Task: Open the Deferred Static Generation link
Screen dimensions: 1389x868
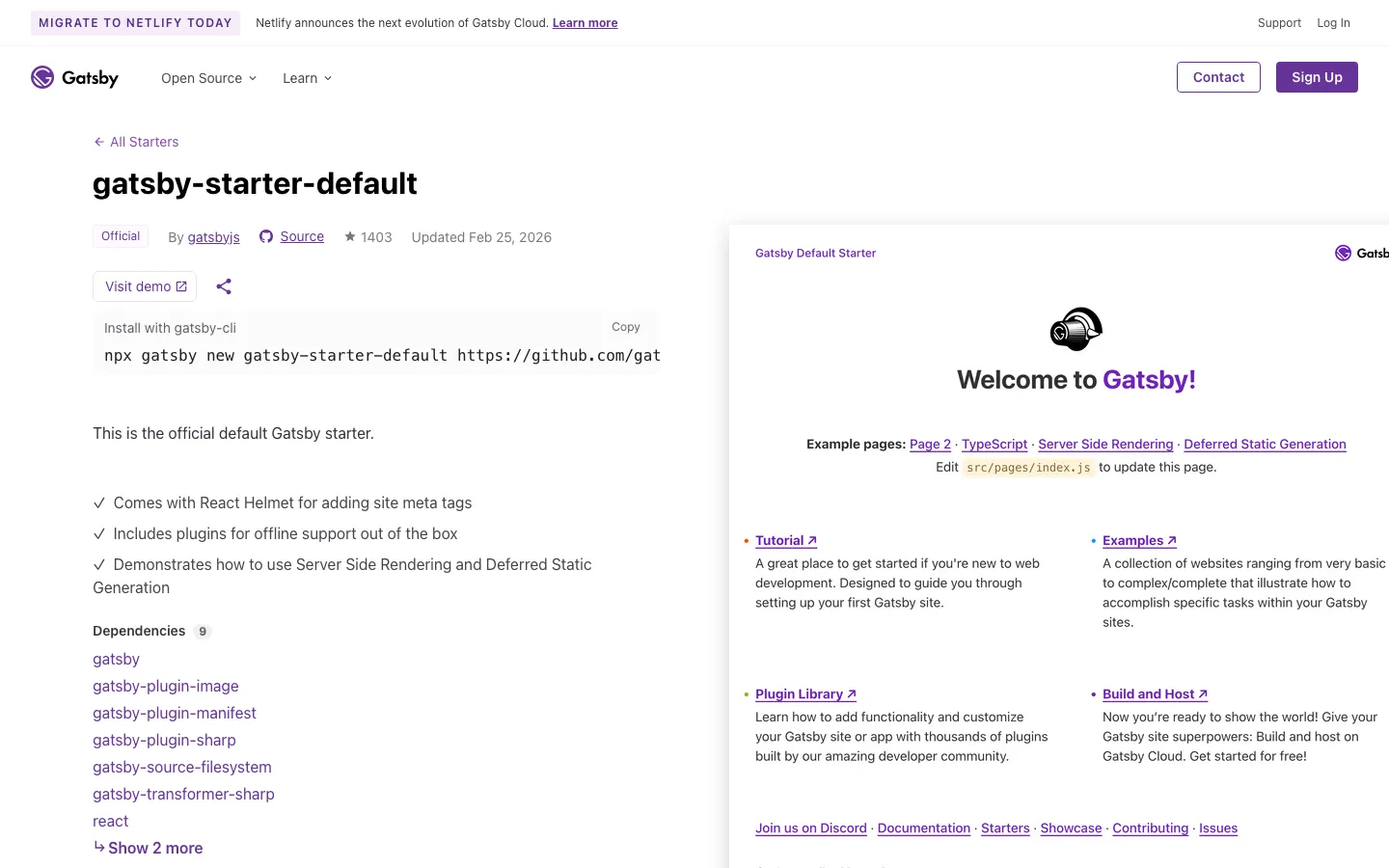Action: [1265, 444]
